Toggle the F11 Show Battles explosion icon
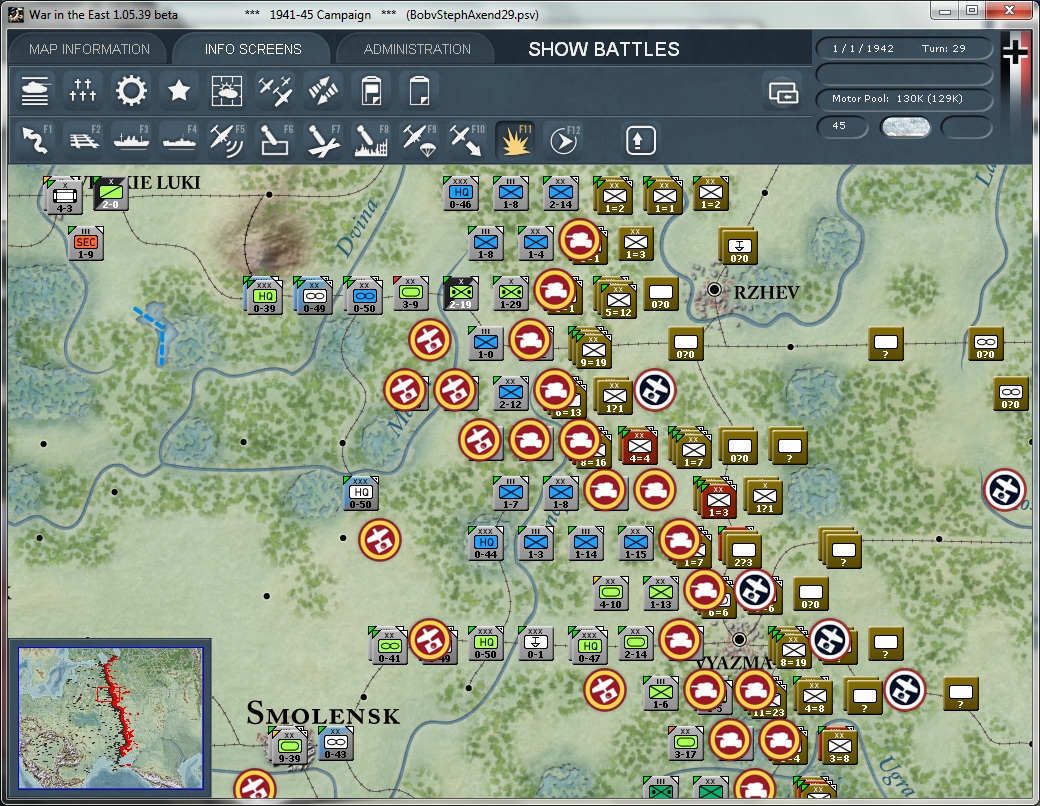This screenshot has width=1040, height=806. tap(515, 140)
